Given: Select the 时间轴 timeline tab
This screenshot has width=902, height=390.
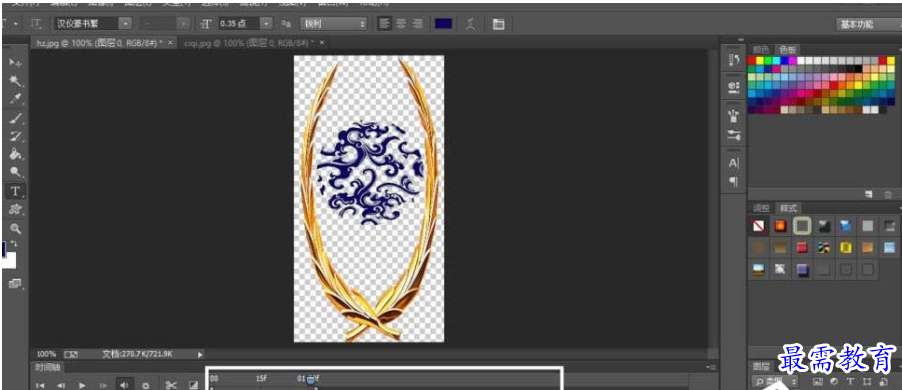Looking at the screenshot, I should [48, 367].
